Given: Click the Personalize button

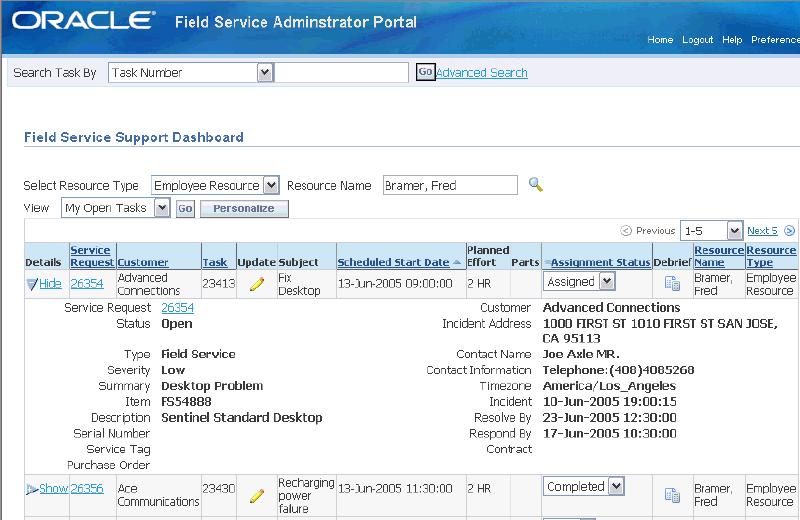Looking at the screenshot, I should 244,209.
